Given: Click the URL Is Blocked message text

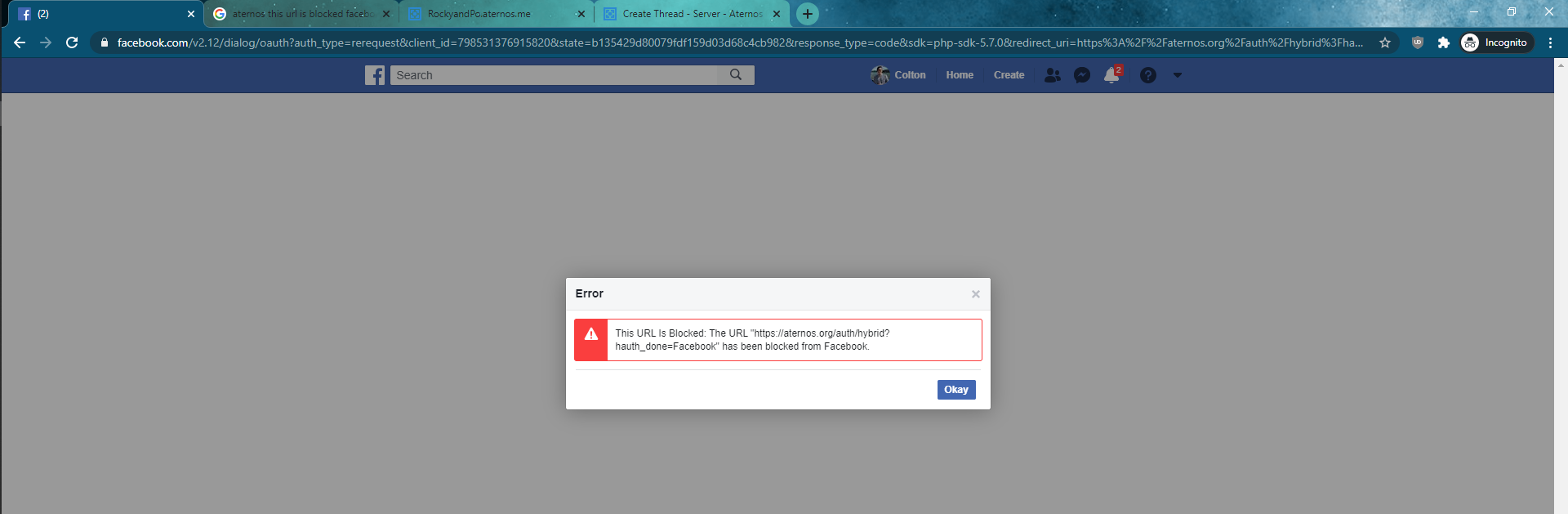Looking at the screenshot, I should (x=752, y=340).
